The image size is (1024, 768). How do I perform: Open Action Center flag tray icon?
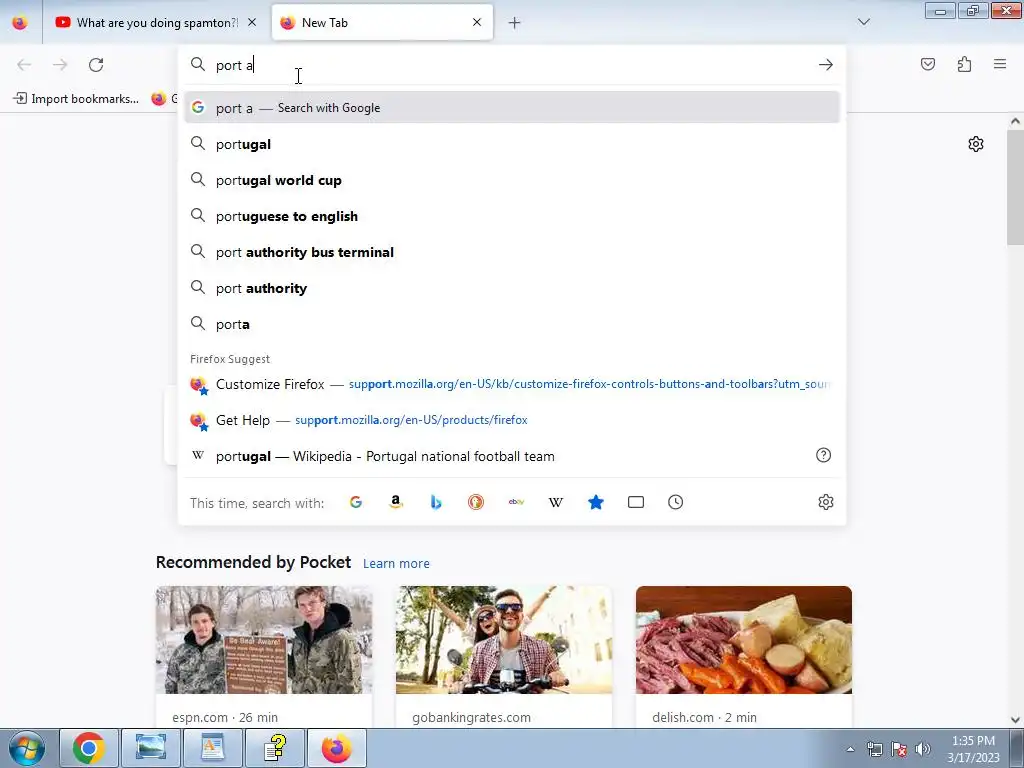click(x=899, y=749)
